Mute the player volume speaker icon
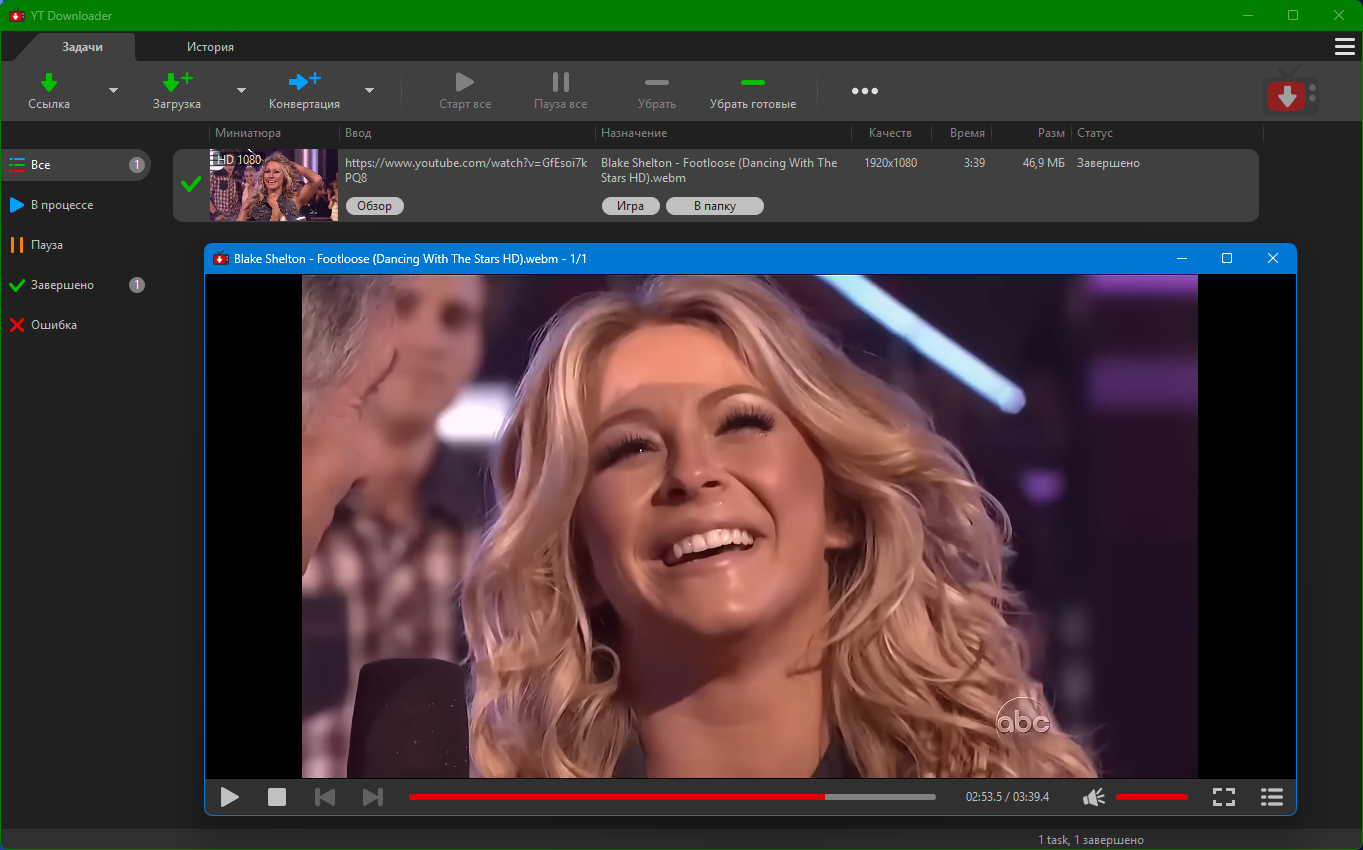 [x=1094, y=797]
